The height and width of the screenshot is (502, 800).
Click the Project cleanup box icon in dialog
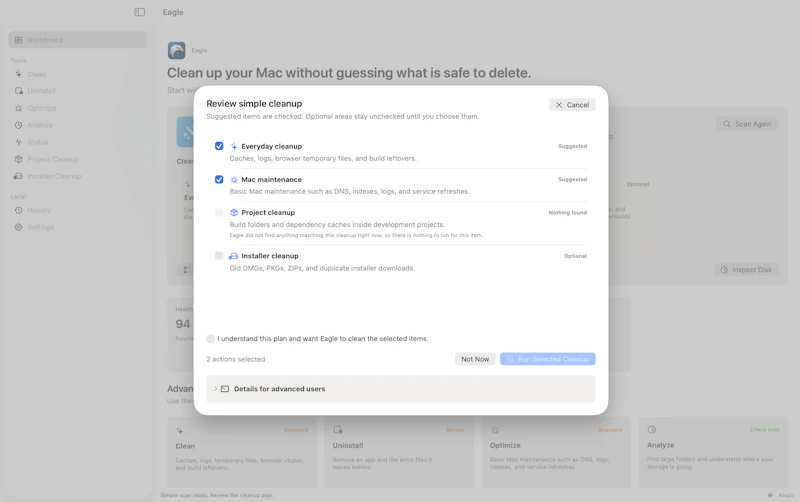click(x=234, y=212)
